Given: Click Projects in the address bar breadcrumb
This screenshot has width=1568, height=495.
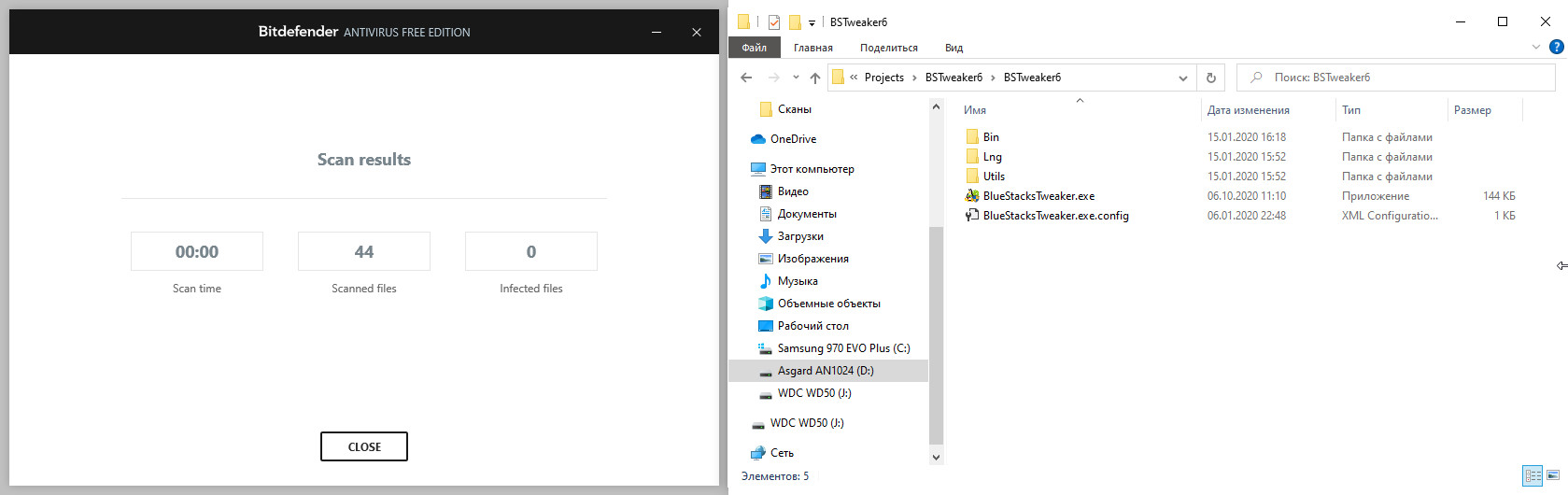Looking at the screenshot, I should (x=884, y=78).
